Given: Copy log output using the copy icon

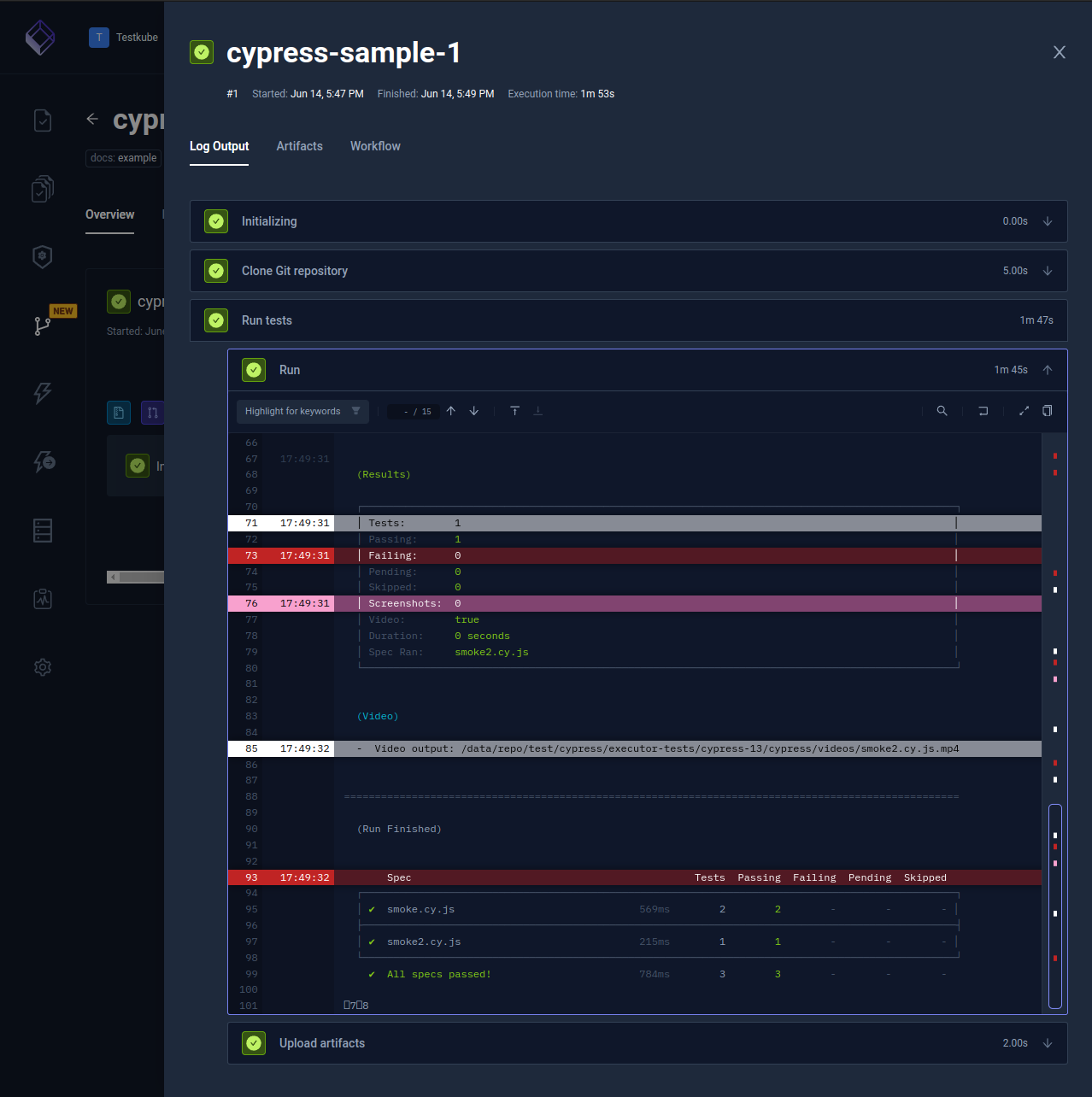Looking at the screenshot, I should pos(1048,411).
